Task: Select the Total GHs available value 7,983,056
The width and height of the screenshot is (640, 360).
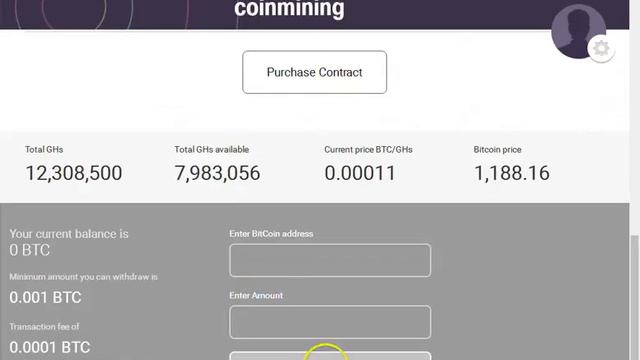Action: [217, 173]
